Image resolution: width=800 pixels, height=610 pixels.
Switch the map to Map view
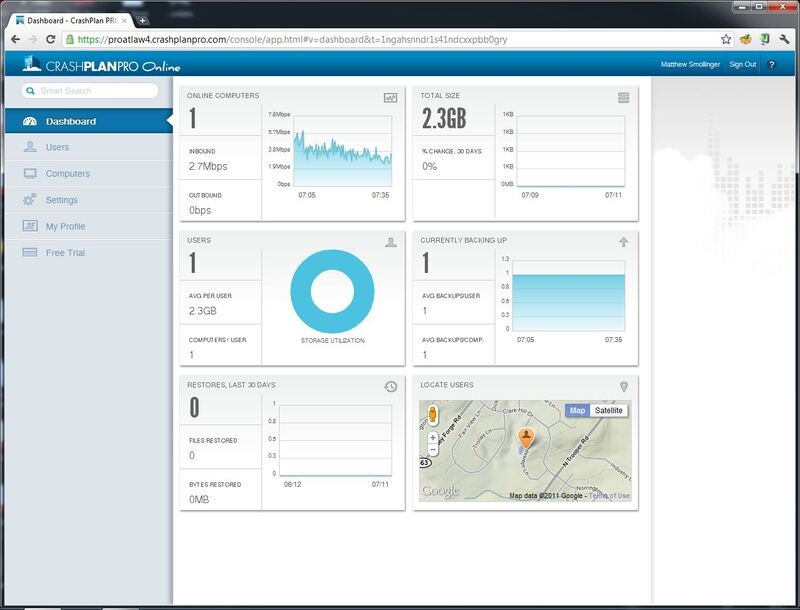tap(577, 410)
